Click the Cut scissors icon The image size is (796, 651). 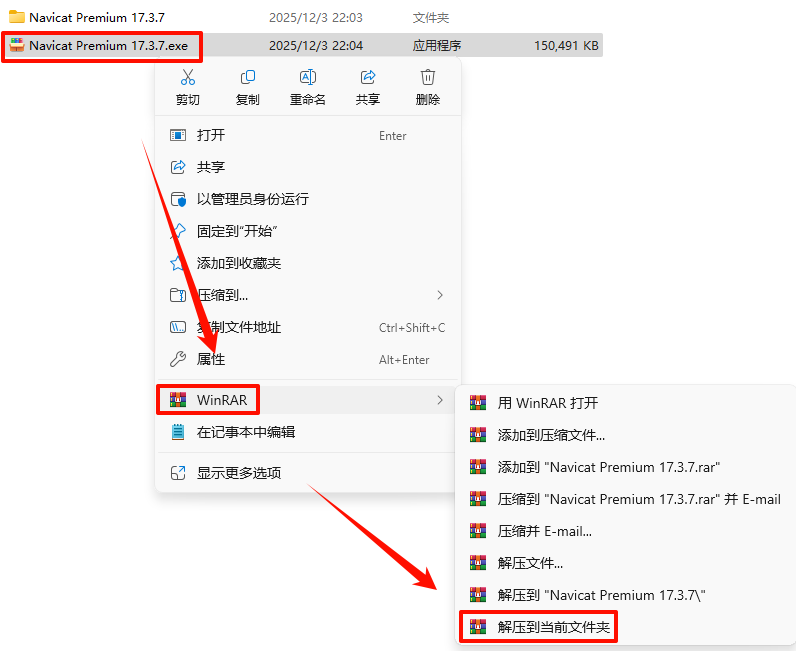(x=188, y=77)
